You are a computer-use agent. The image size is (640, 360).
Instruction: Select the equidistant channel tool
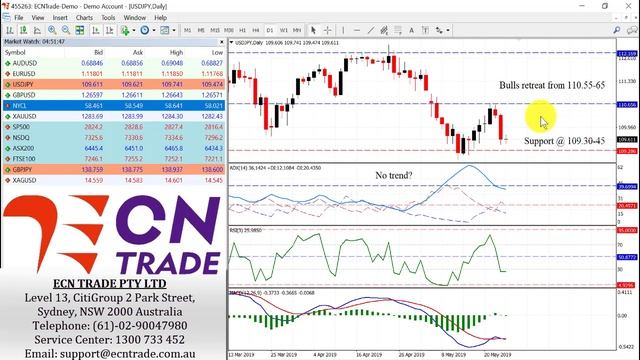tap(384, 30)
